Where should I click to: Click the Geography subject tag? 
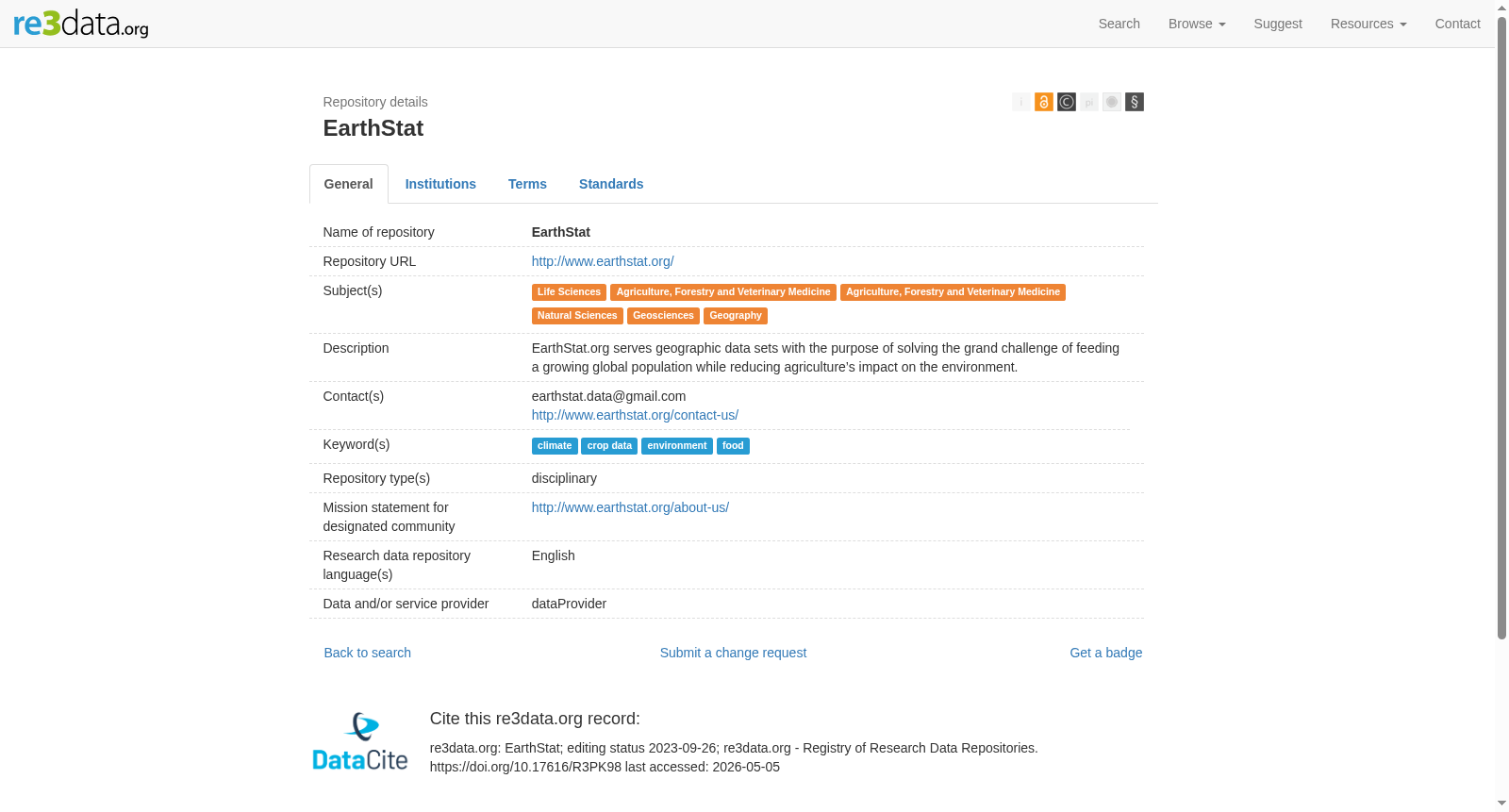736,316
